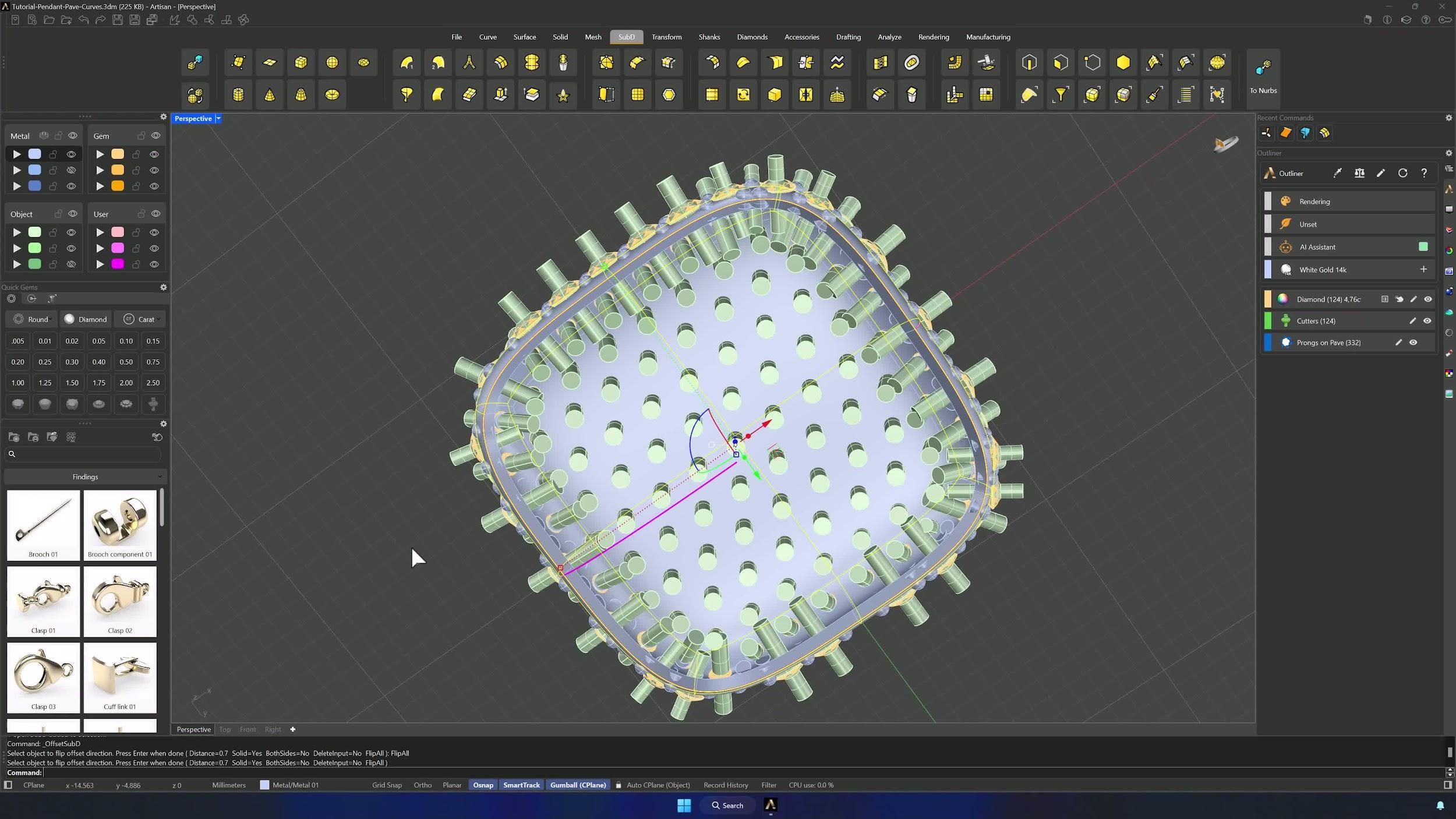The image size is (1456, 819).
Task: Select the SubD cone primitive tool
Action: (x=270, y=94)
